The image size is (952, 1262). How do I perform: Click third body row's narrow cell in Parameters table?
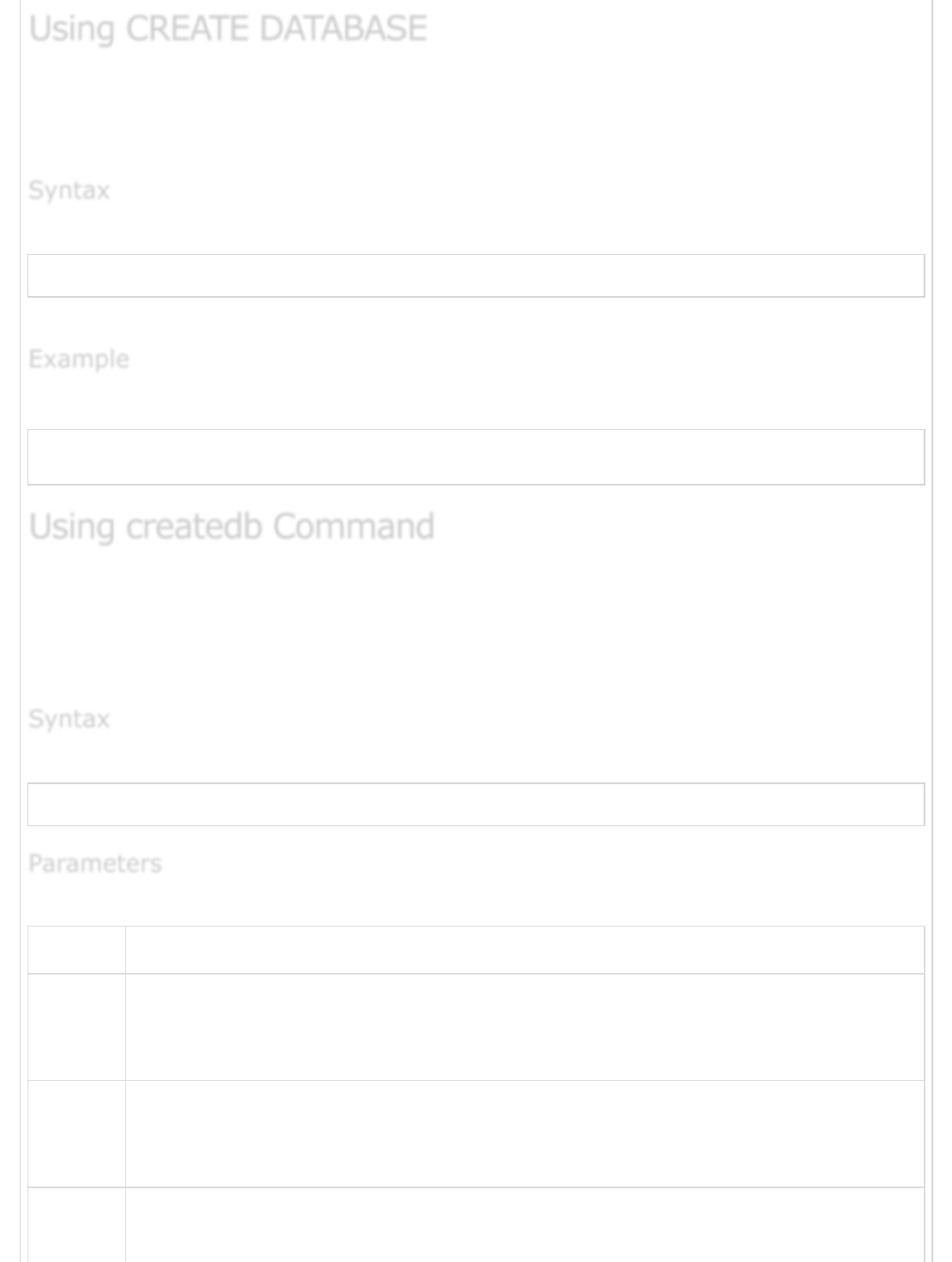tap(76, 1224)
